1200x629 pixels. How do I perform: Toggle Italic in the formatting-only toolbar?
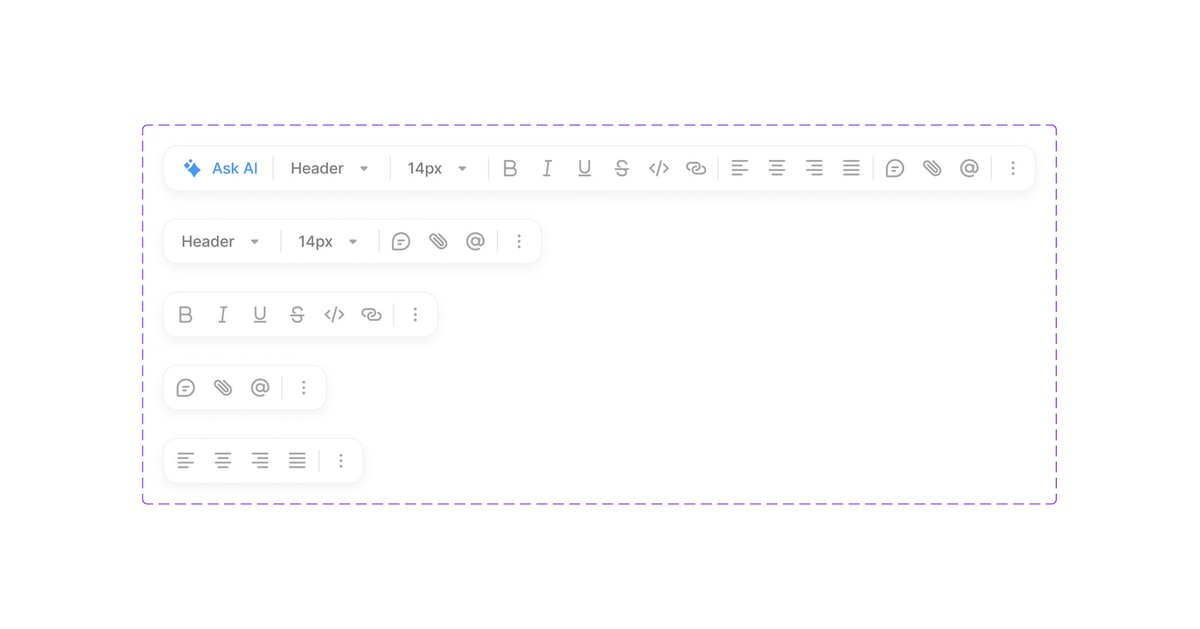pos(222,314)
